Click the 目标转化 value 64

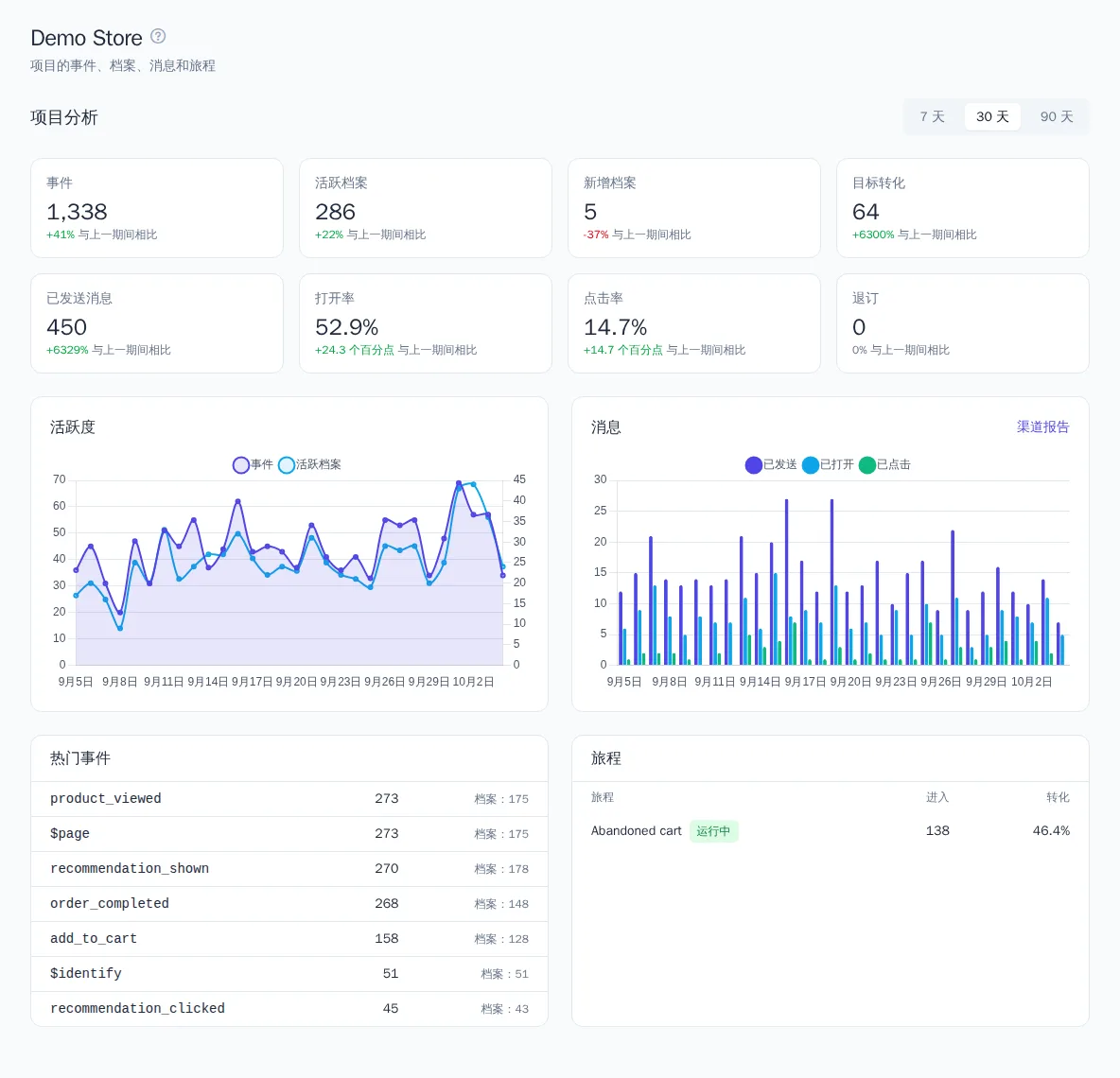[865, 212]
